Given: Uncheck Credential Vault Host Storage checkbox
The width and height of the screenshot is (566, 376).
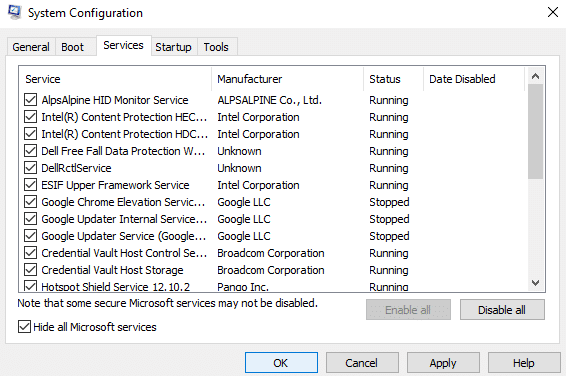Looking at the screenshot, I should (x=31, y=270).
